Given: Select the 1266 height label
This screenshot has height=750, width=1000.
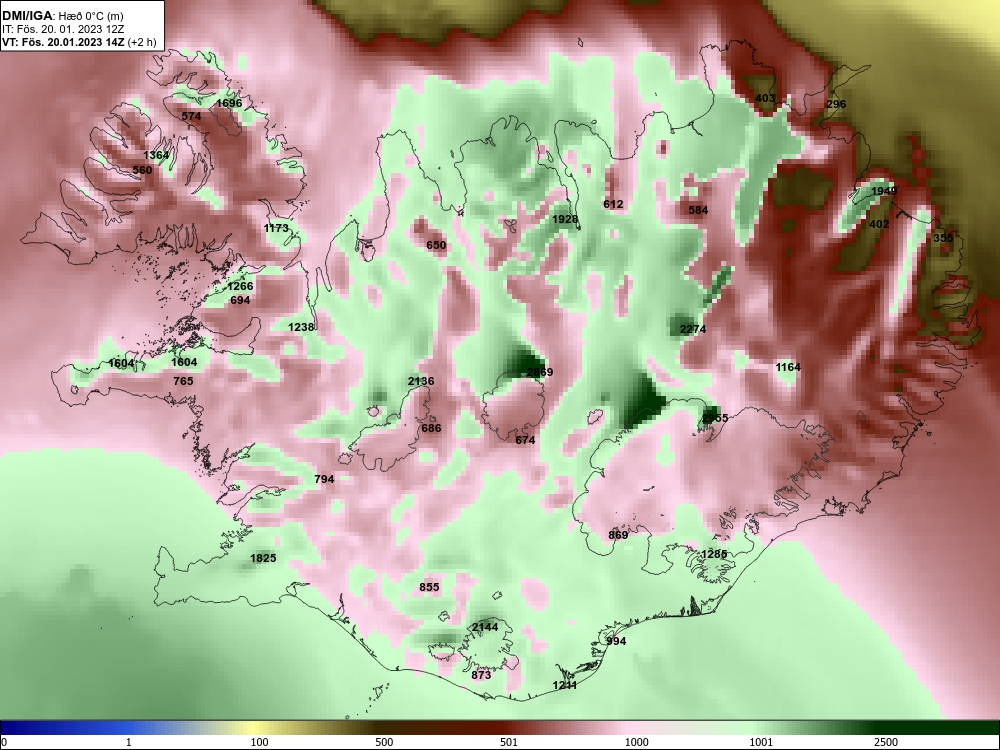Looking at the screenshot, I should coord(240,286).
